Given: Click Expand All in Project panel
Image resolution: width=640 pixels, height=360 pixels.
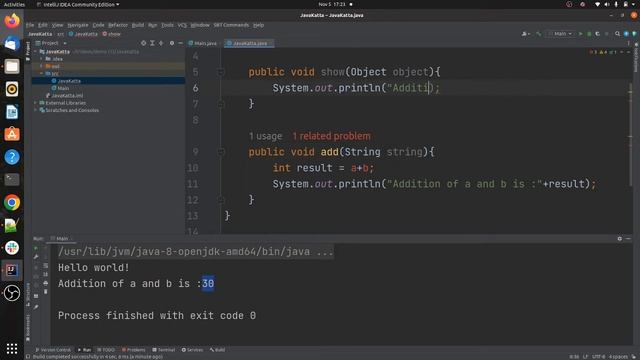Looking at the screenshot, I should pos(152,43).
